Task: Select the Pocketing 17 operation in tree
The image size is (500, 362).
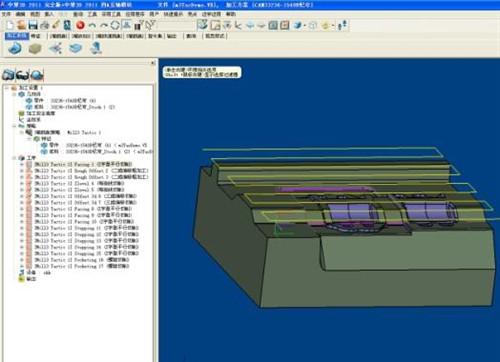Action: pyautogui.click(x=81, y=266)
